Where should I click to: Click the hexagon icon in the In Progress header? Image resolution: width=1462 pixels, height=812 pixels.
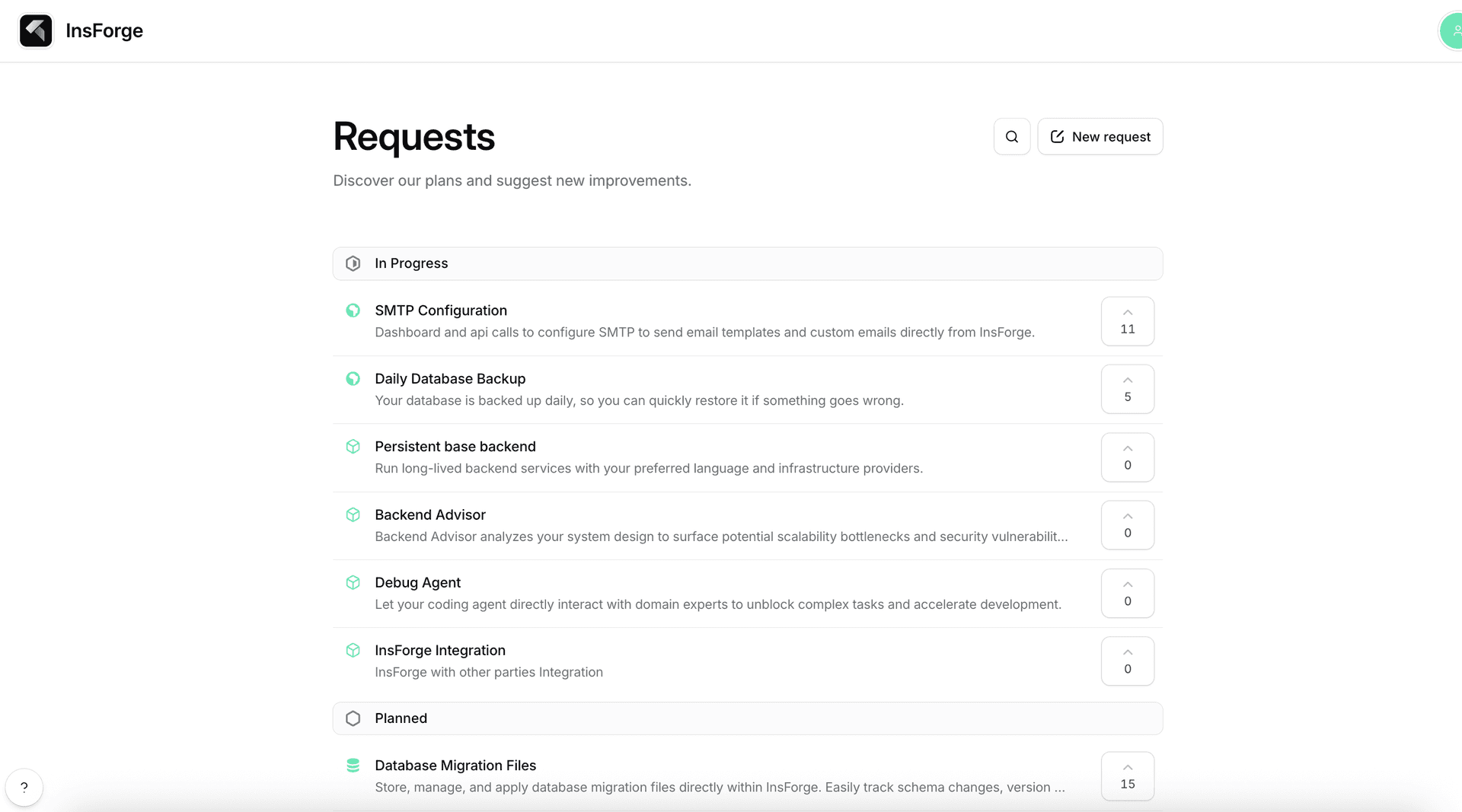coord(353,263)
